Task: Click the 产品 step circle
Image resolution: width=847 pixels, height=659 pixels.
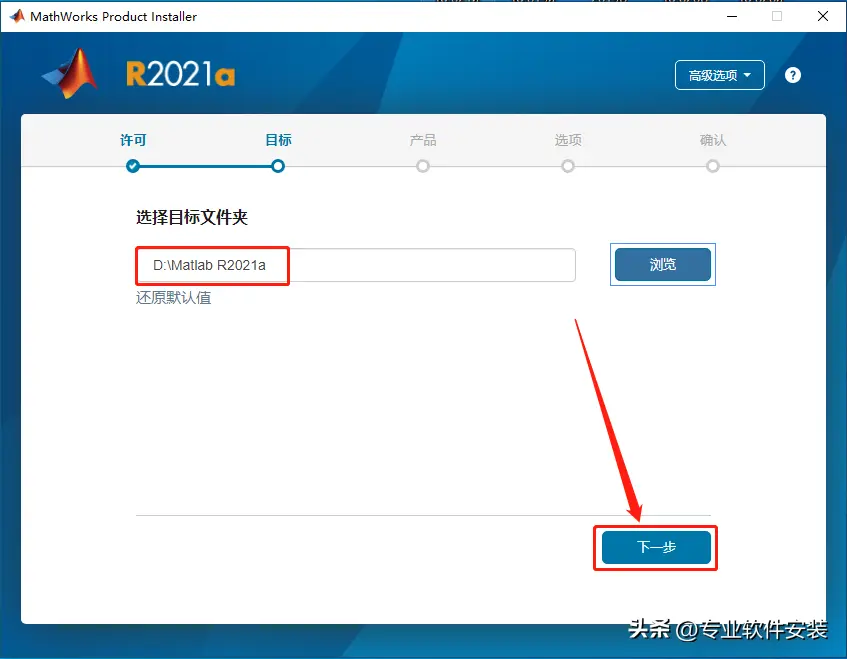Action: (423, 166)
